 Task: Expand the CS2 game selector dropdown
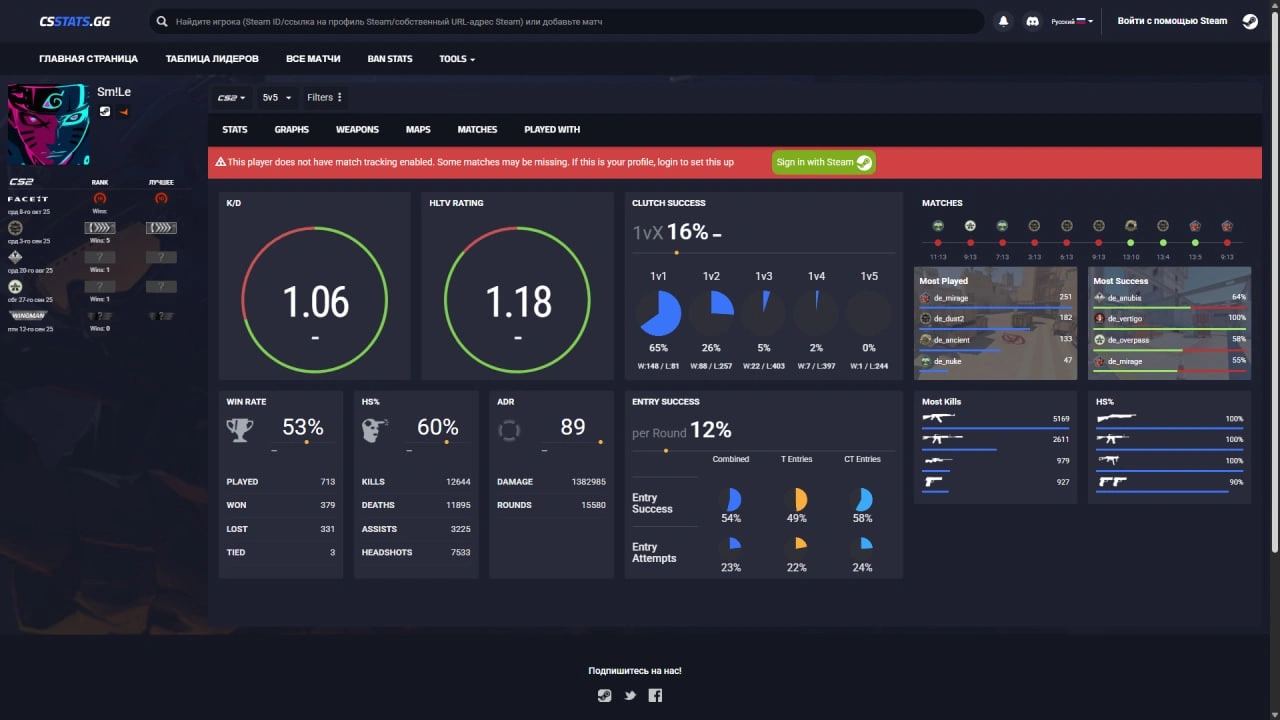(x=231, y=98)
